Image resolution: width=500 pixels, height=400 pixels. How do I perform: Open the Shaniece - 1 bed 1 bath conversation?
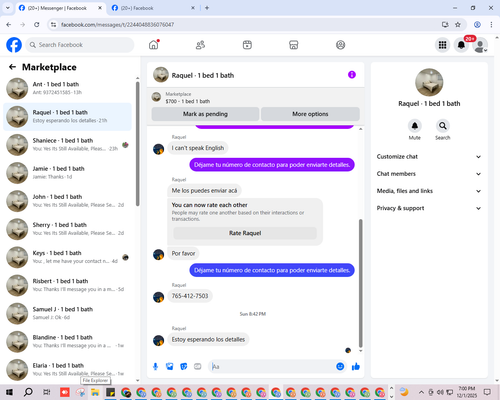click(68, 145)
